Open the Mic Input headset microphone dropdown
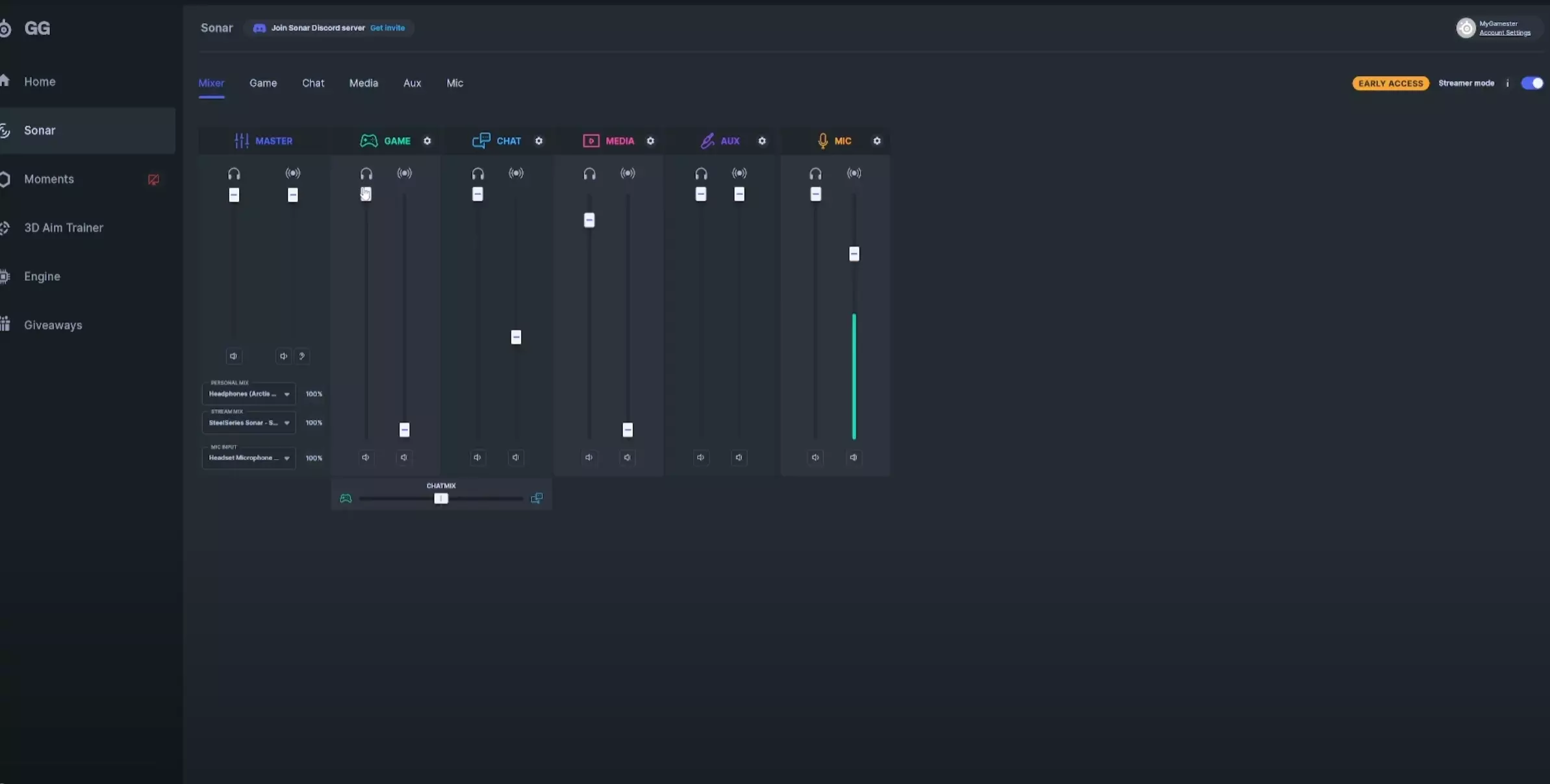Image resolution: width=1550 pixels, height=784 pixels. (x=249, y=458)
